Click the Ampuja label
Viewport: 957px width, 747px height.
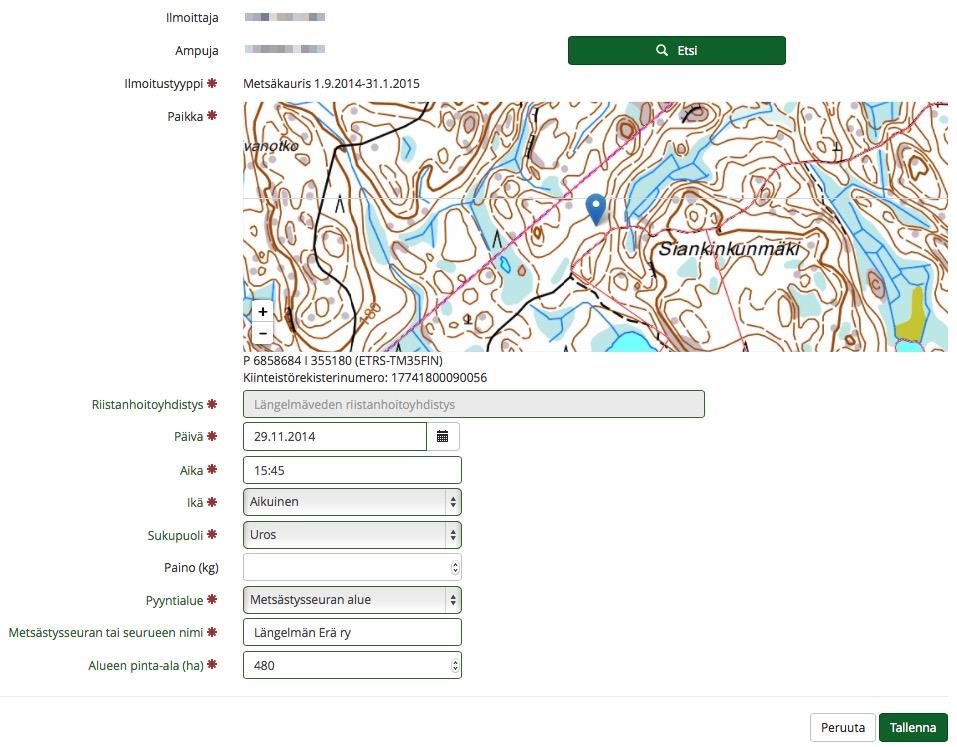[x=197, y=51]
